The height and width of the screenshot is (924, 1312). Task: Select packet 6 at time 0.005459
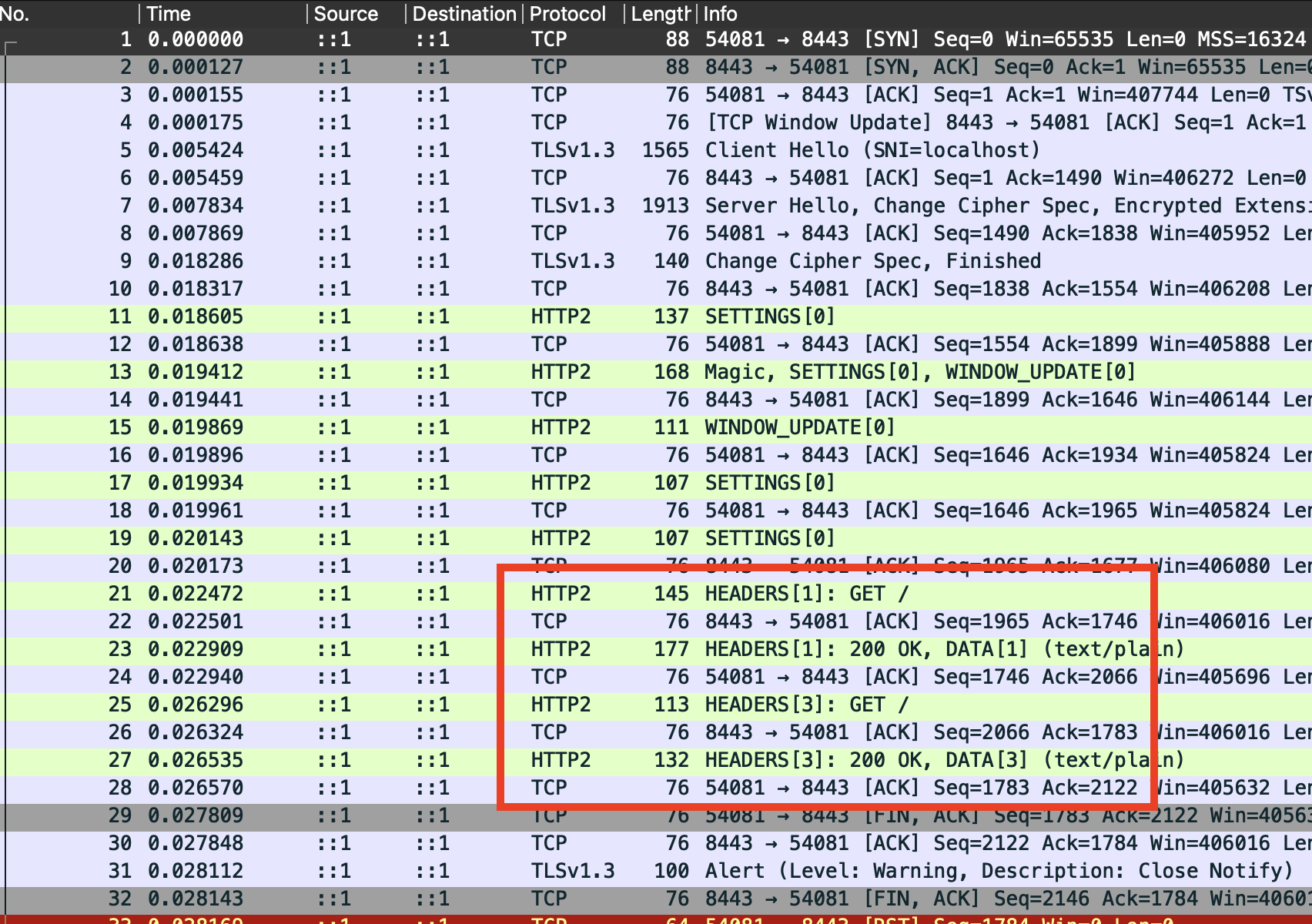656,178
